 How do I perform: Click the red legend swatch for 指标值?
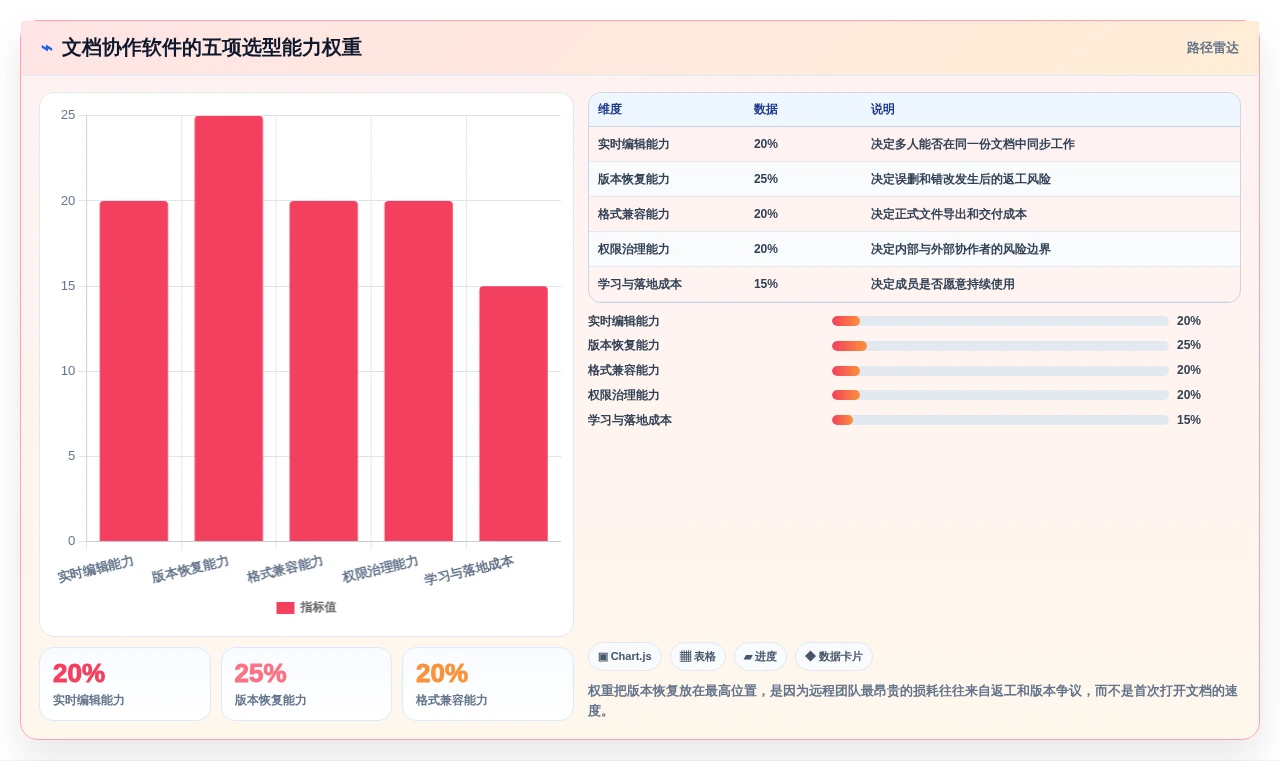point(285,608)
